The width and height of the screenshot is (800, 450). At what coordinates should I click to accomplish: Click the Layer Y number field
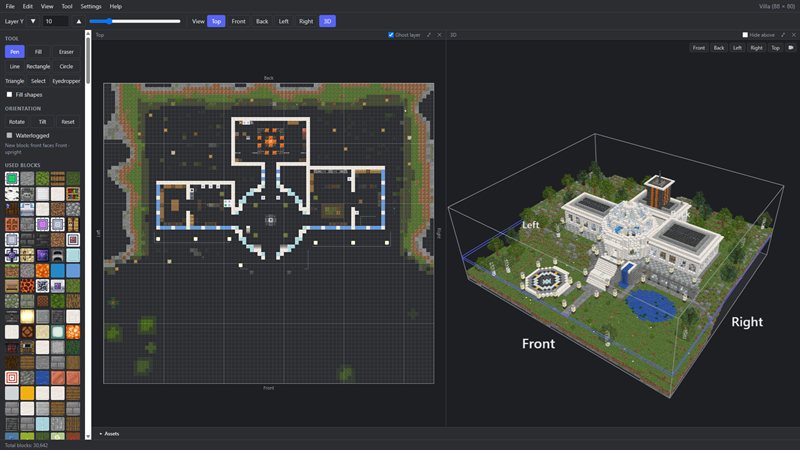tap(56, 21)
